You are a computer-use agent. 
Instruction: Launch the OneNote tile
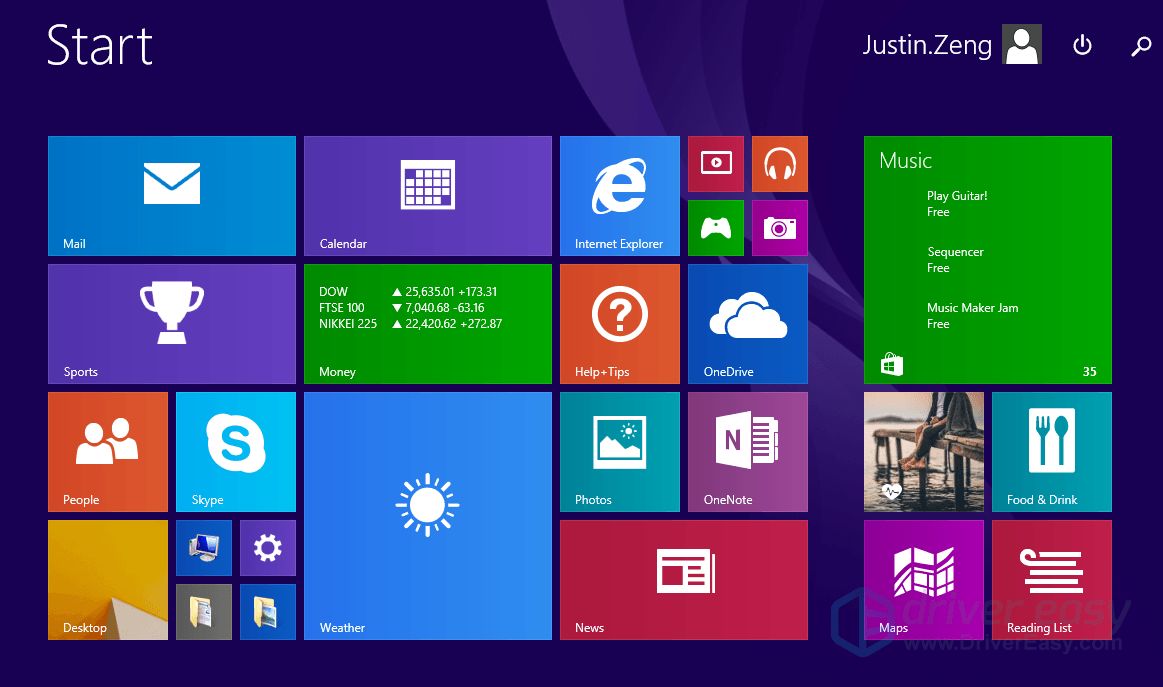(748, 452)
